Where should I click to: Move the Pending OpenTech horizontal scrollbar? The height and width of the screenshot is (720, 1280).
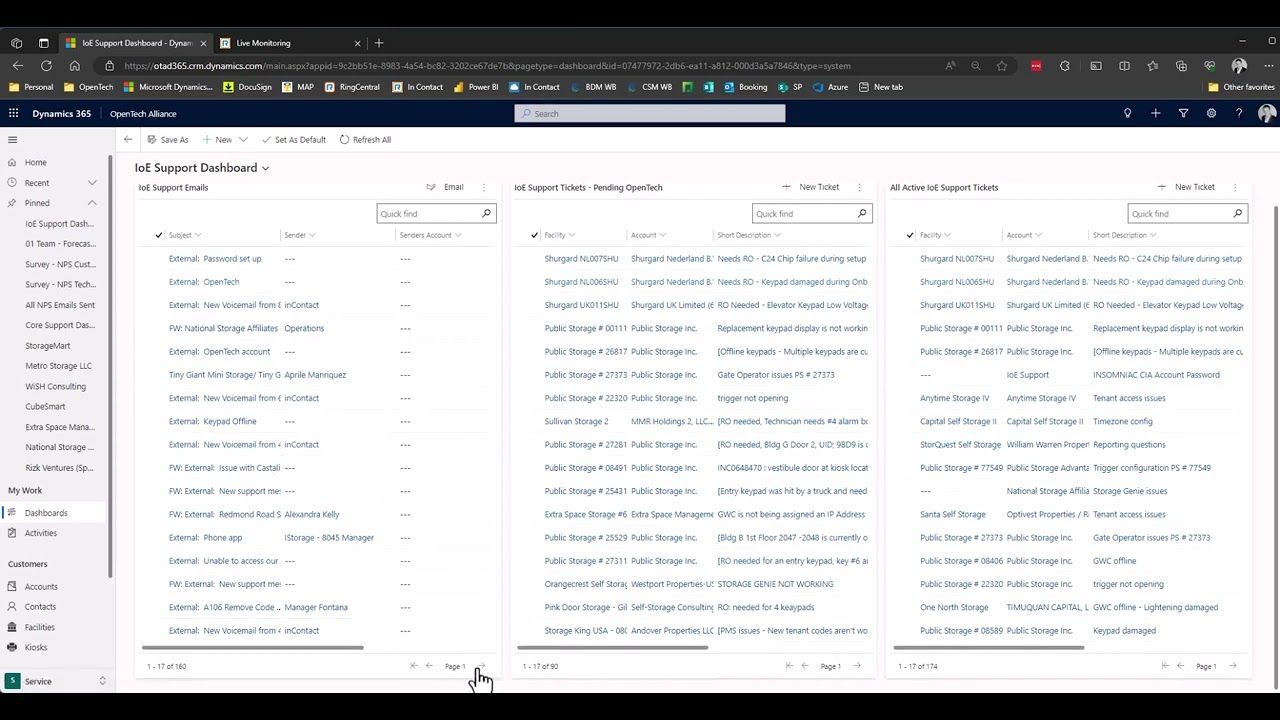613,648
